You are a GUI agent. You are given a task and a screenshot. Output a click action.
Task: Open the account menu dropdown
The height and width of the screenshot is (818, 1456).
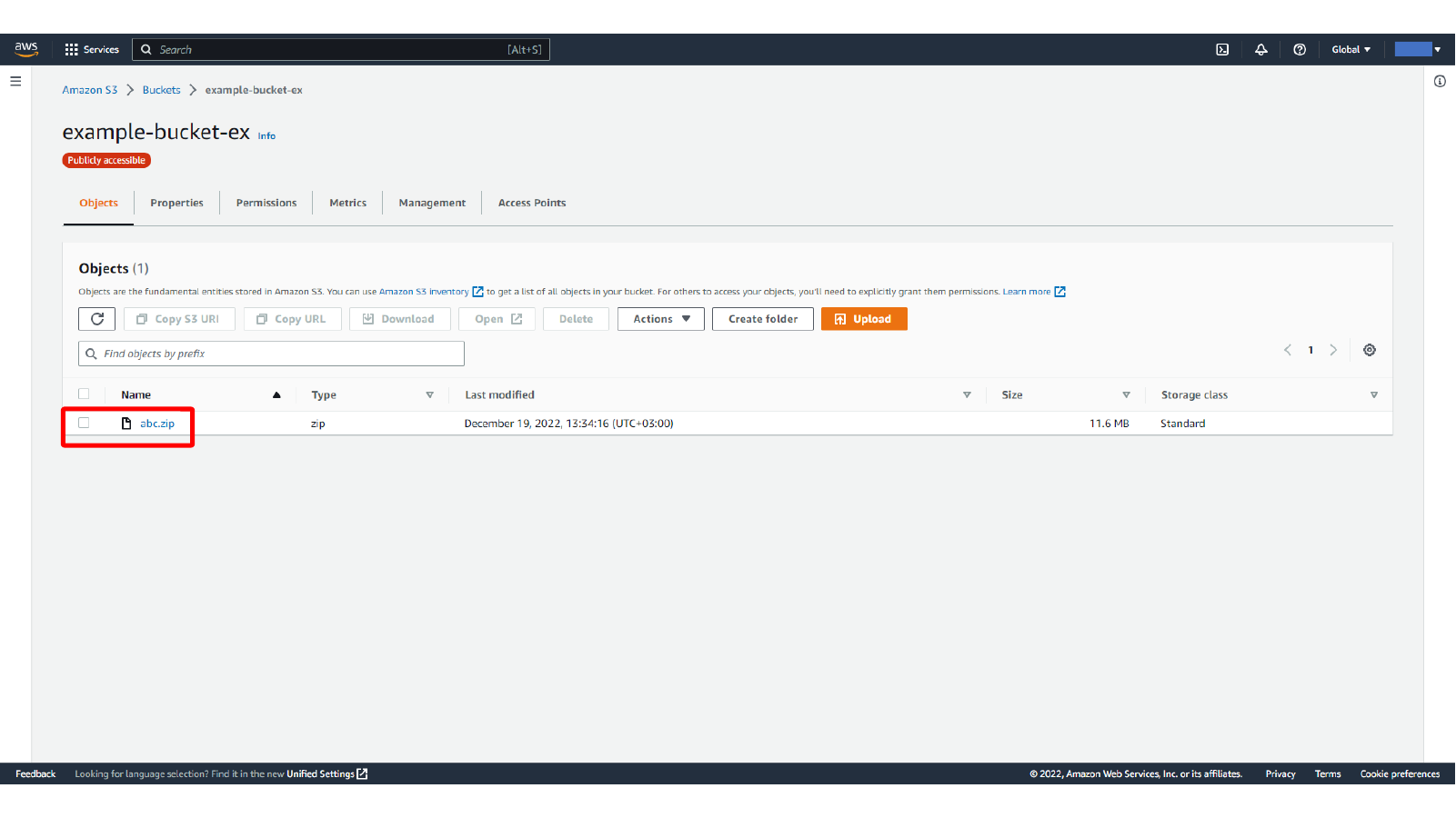point(1418,49)
